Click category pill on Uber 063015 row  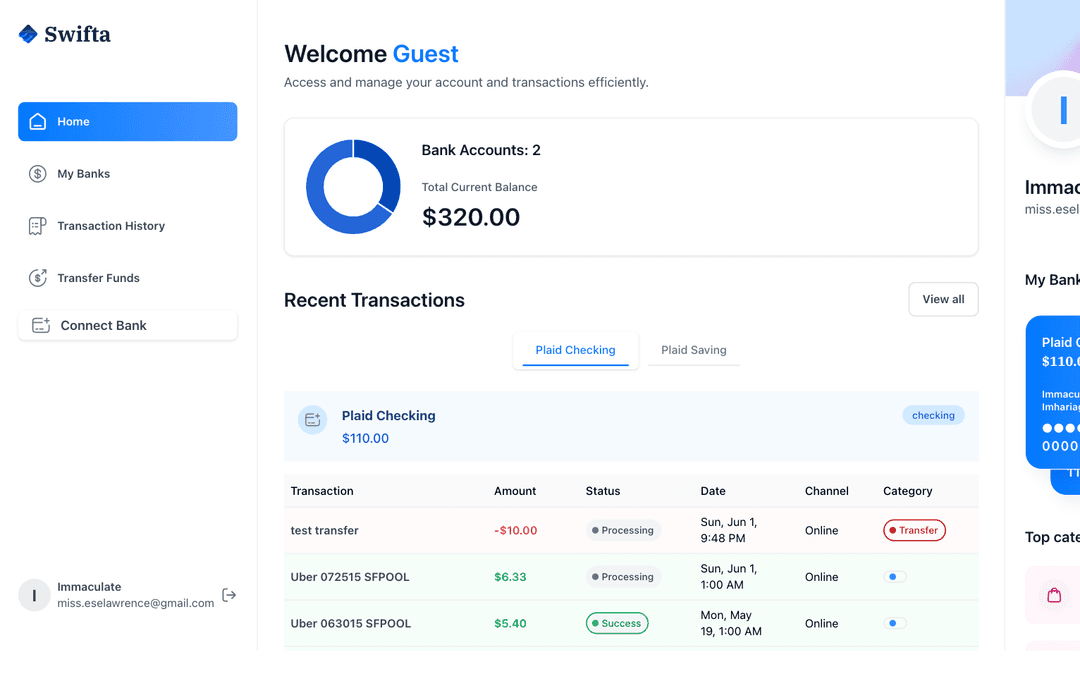coord(895,623)
